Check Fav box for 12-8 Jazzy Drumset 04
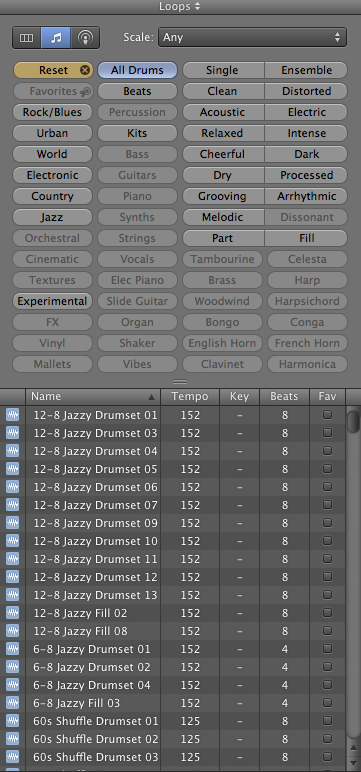The image size is (361, 772). tap(327, 451)
